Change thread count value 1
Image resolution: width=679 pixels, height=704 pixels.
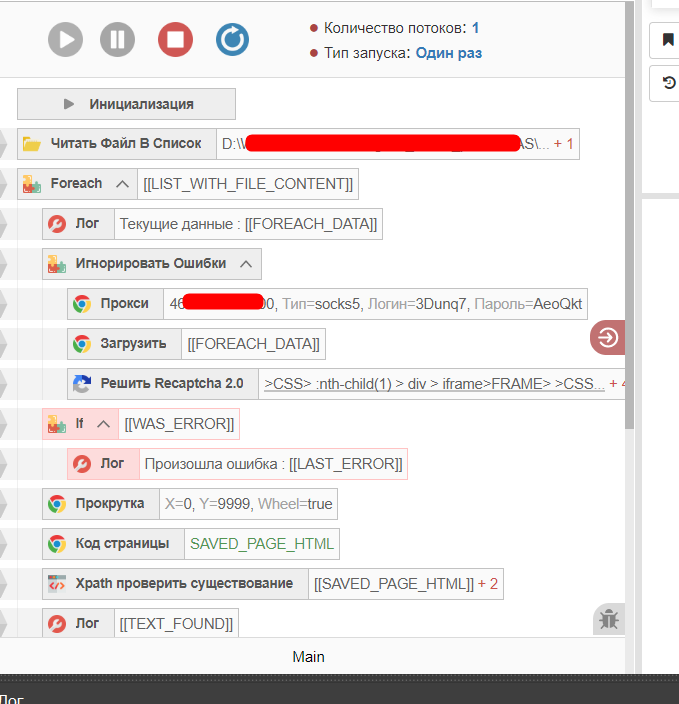pos(475,28)
